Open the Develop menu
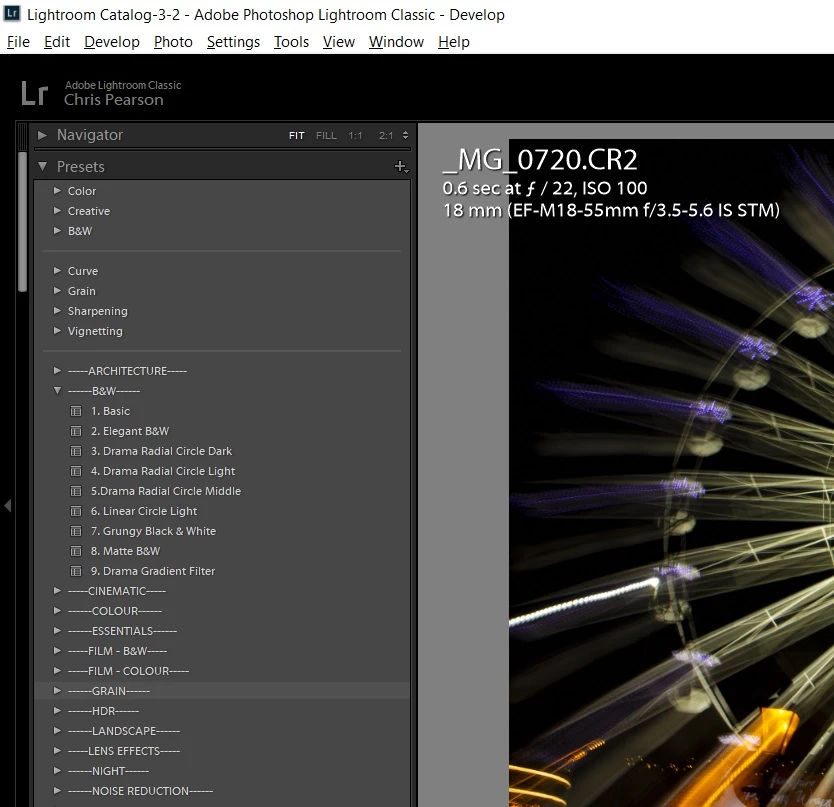834x807 pixels. [112, 41]
